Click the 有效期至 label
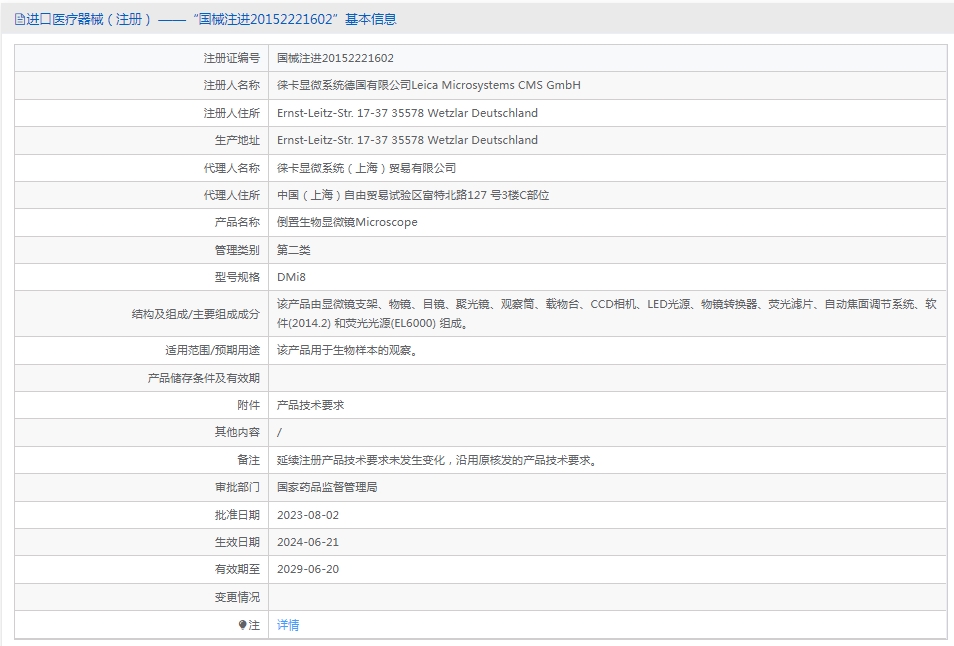The width and height of the screenshot is (954, 646). pos(237,569)
